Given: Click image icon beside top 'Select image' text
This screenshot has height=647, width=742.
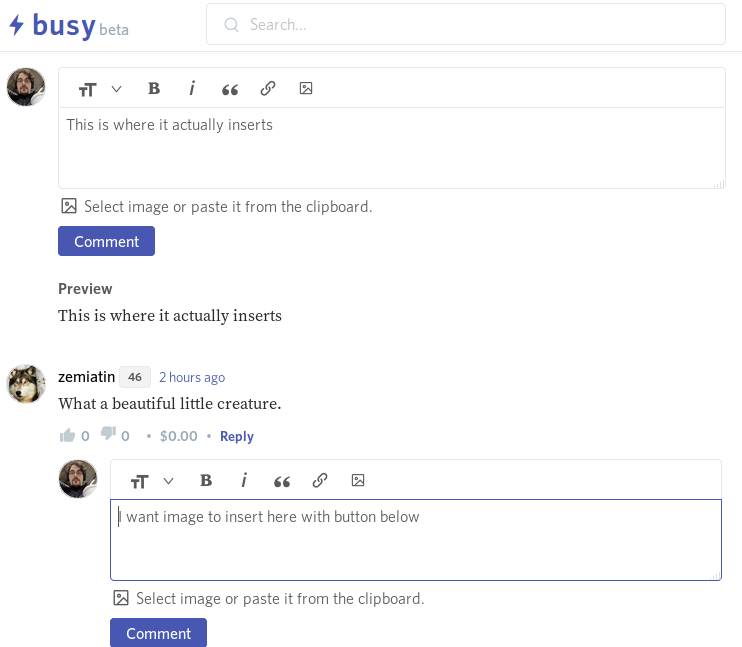Looking at the screenshot, I should tap(69, 206).
